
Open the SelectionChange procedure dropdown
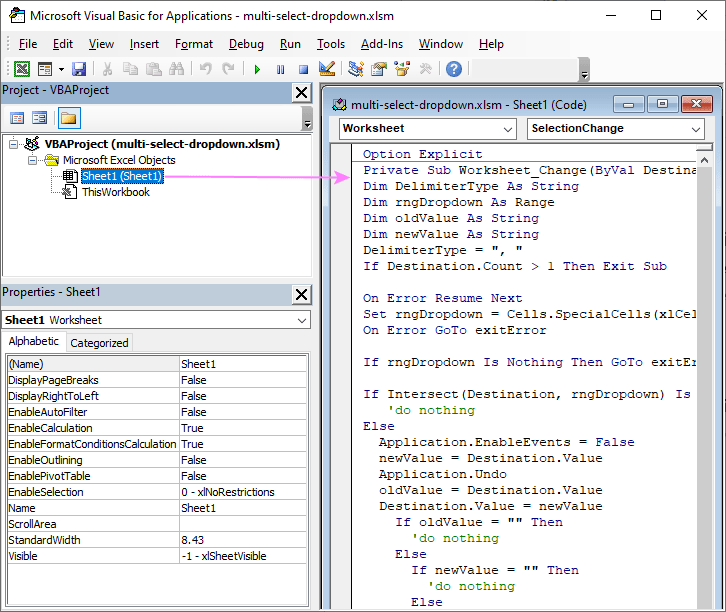click(x=616, y=129)
